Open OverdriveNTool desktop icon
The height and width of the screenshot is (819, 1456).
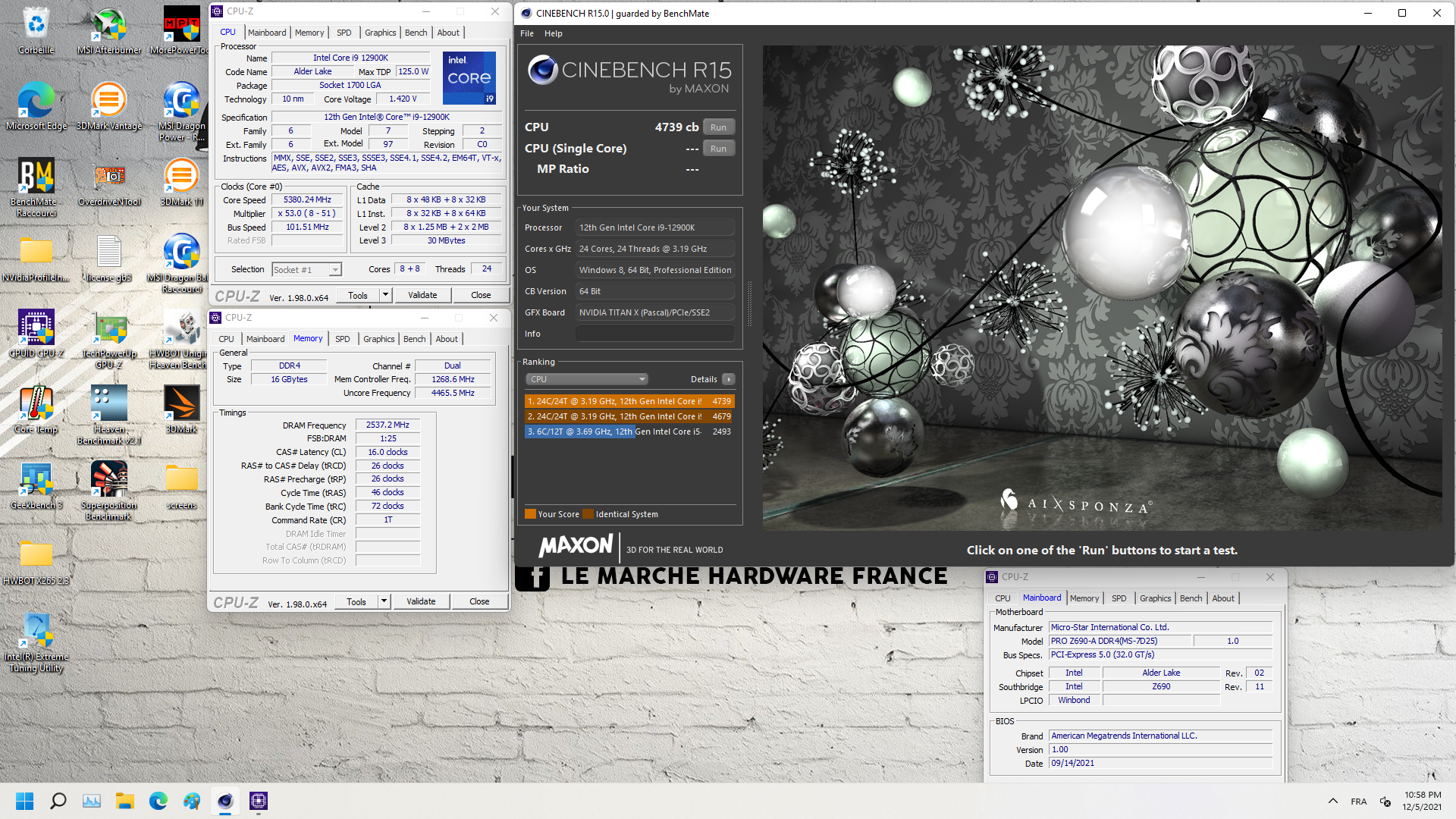tap(108, 182)
